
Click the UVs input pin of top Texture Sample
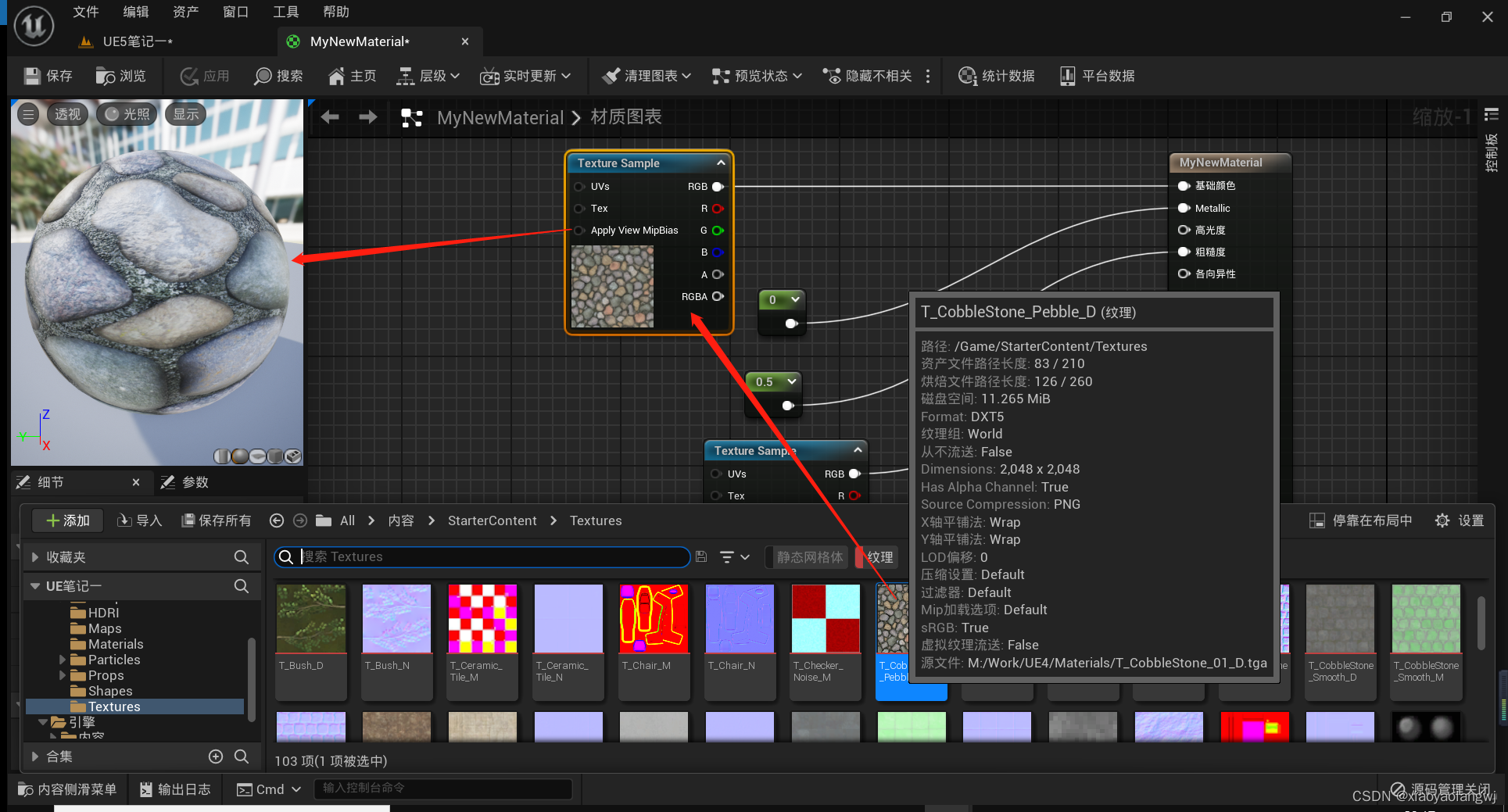coord(579,187)
